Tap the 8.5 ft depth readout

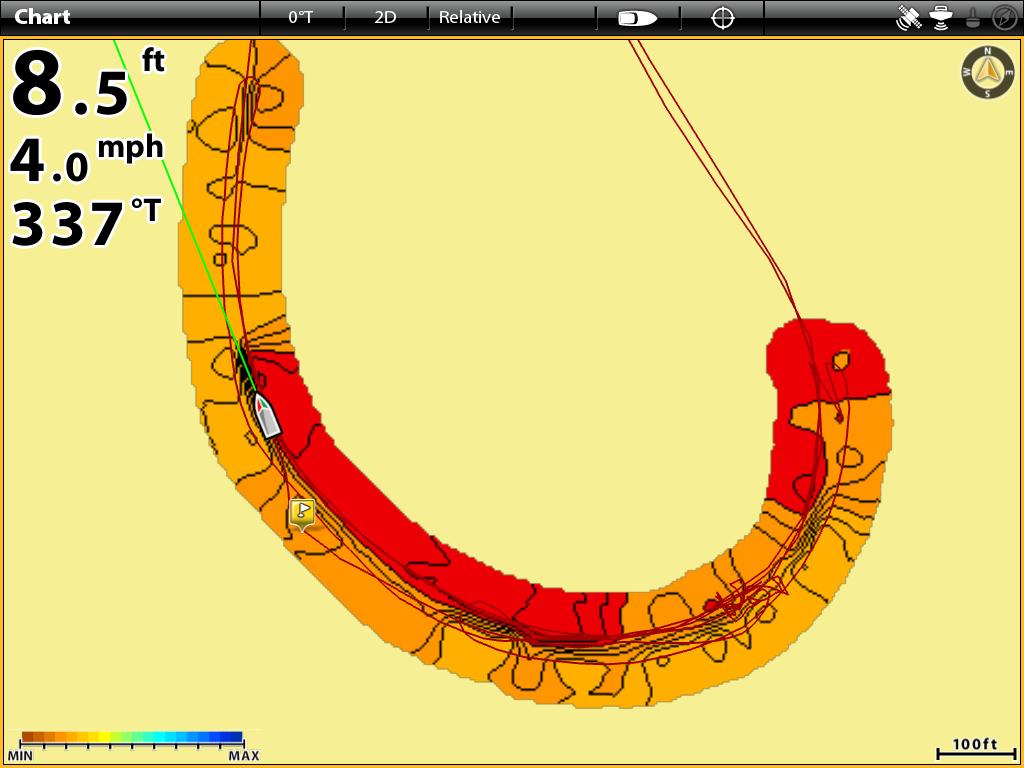pos(86,83)
